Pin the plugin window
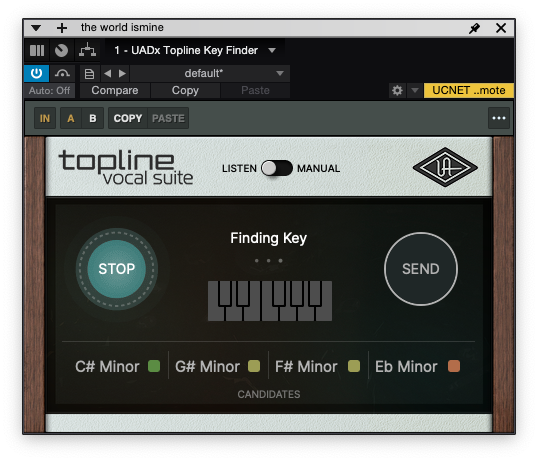Viewport: 538px width, 461px height. point(475,28)
